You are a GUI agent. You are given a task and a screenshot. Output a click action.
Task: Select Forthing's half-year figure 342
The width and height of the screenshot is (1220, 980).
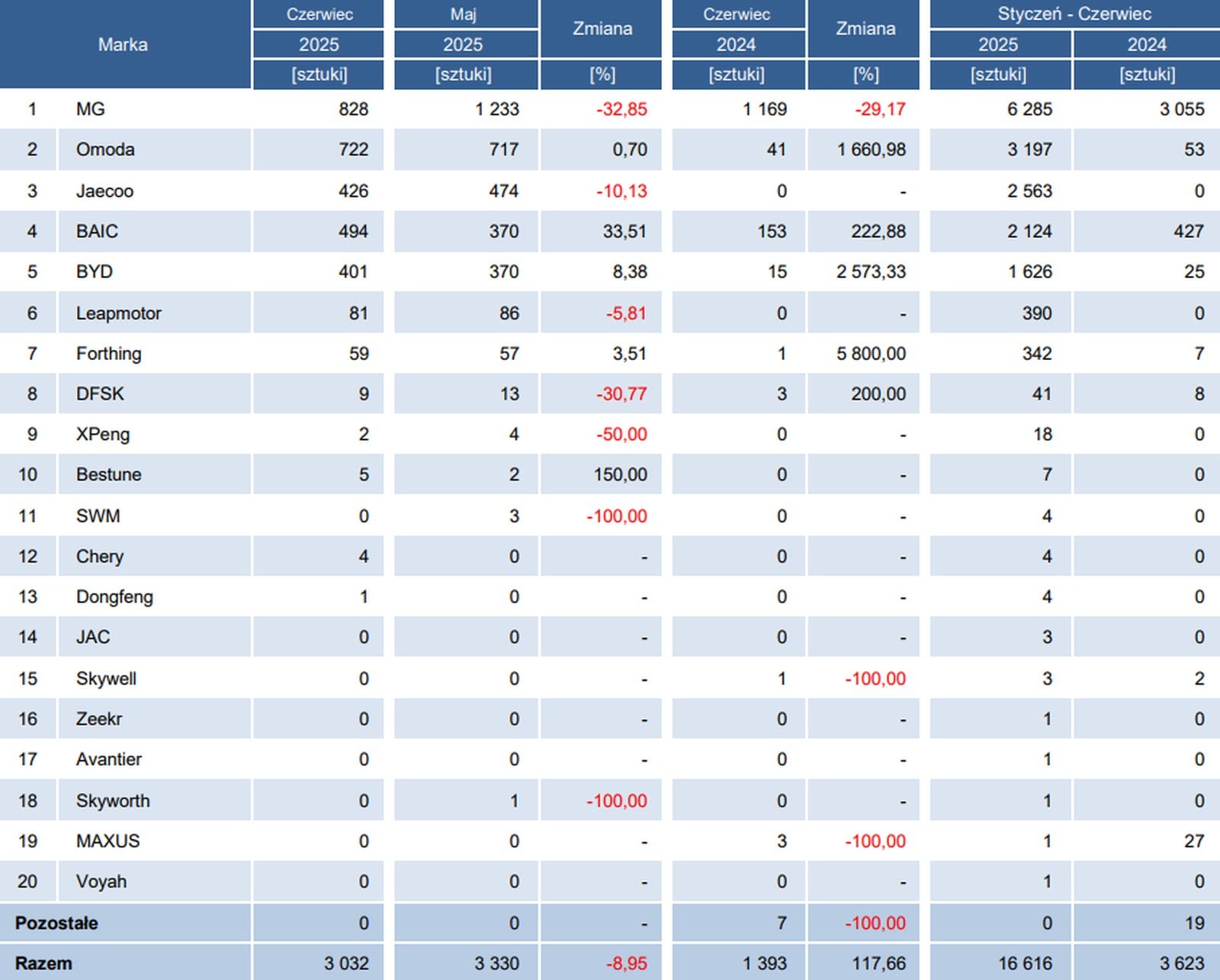(x=1037, y=353)
